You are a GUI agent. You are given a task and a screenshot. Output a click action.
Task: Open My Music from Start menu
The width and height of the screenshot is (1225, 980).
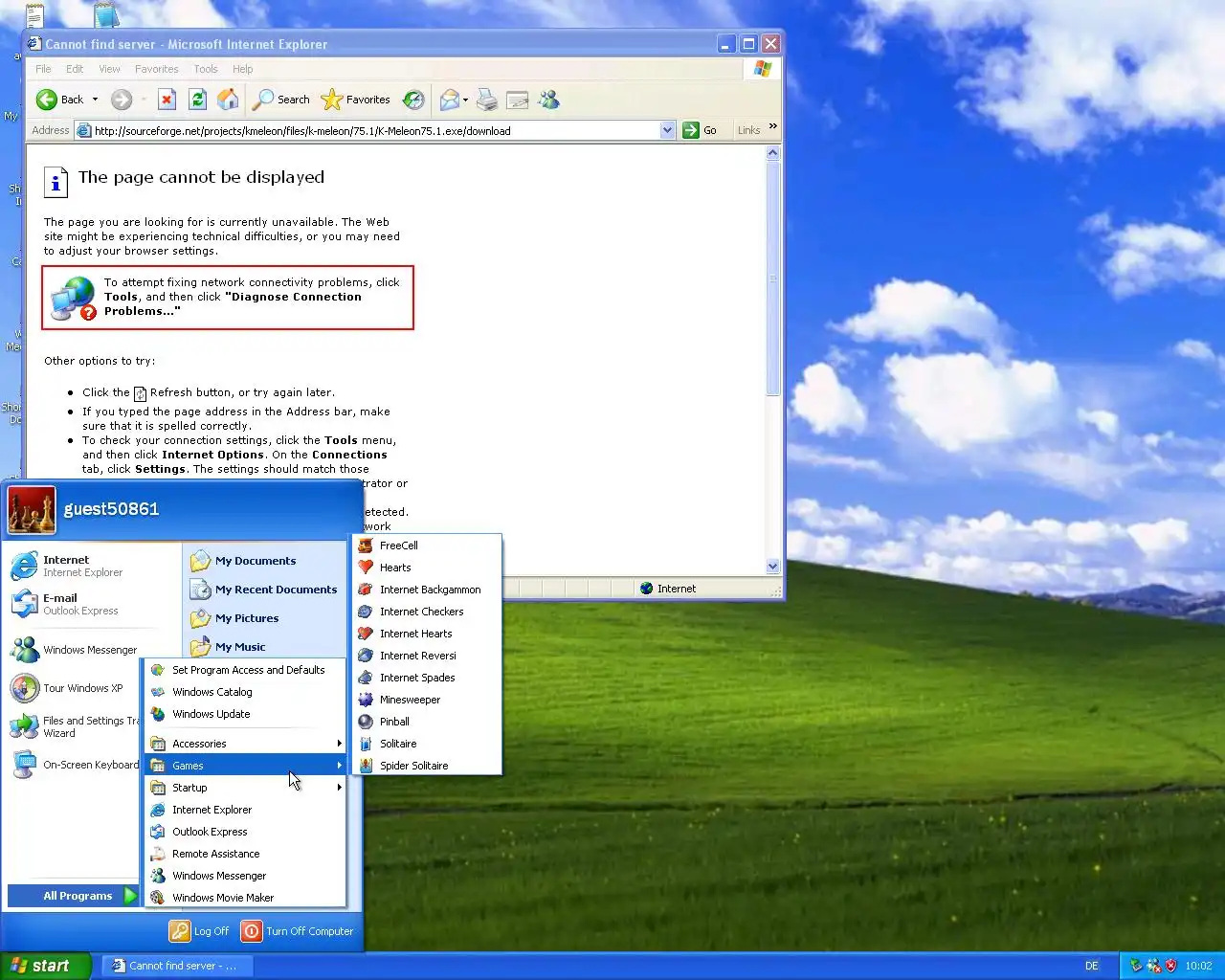click(228, 647)
